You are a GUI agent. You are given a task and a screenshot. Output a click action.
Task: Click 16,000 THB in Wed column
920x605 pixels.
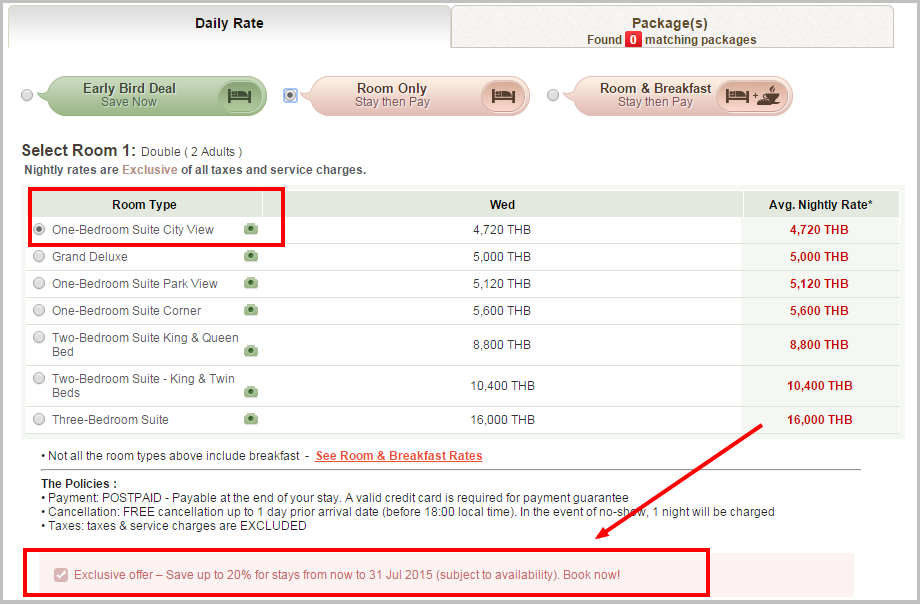click(x=502, y=420)
